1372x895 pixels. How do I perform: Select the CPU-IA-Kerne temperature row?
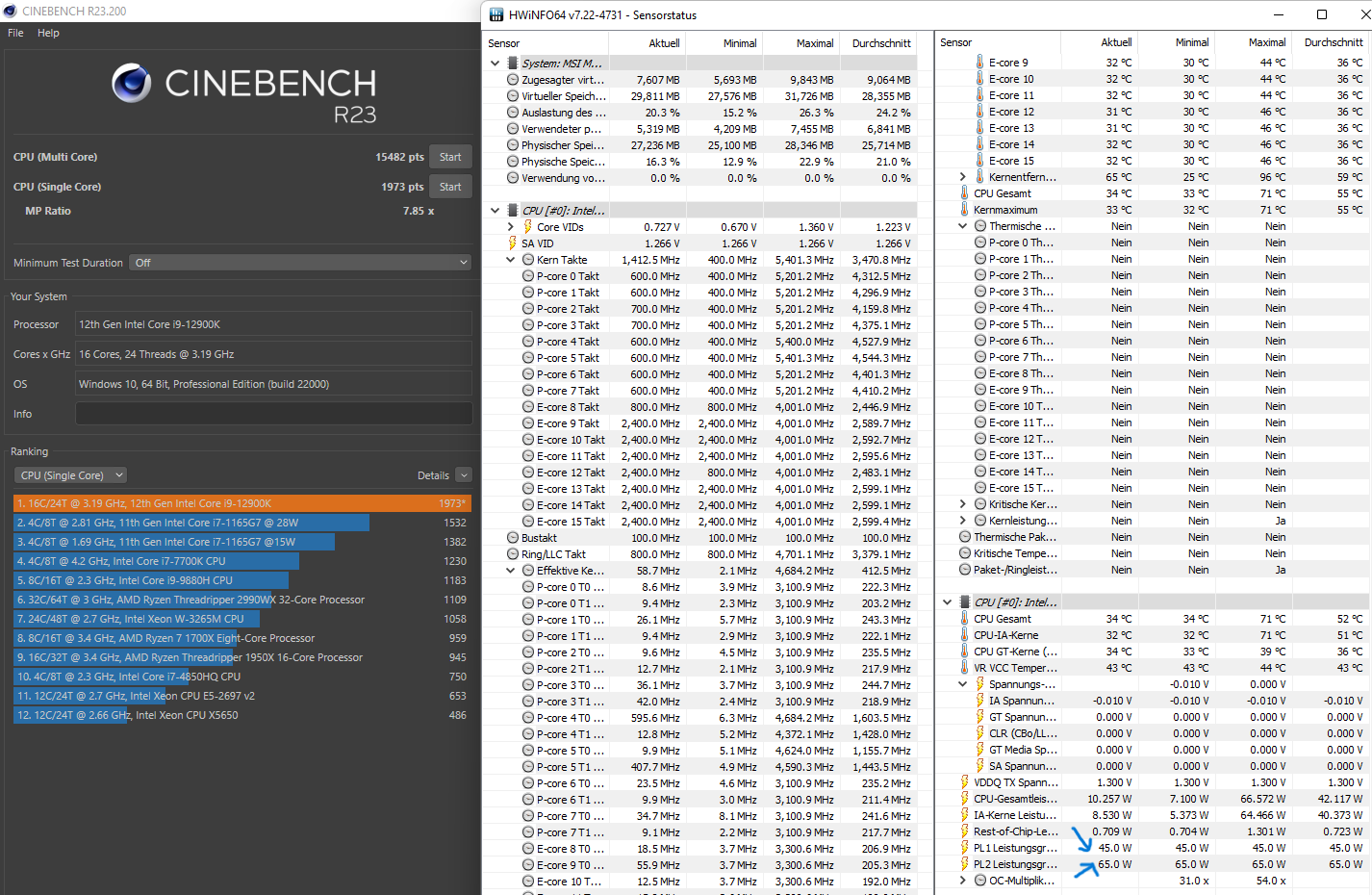tap(1152, 635)
